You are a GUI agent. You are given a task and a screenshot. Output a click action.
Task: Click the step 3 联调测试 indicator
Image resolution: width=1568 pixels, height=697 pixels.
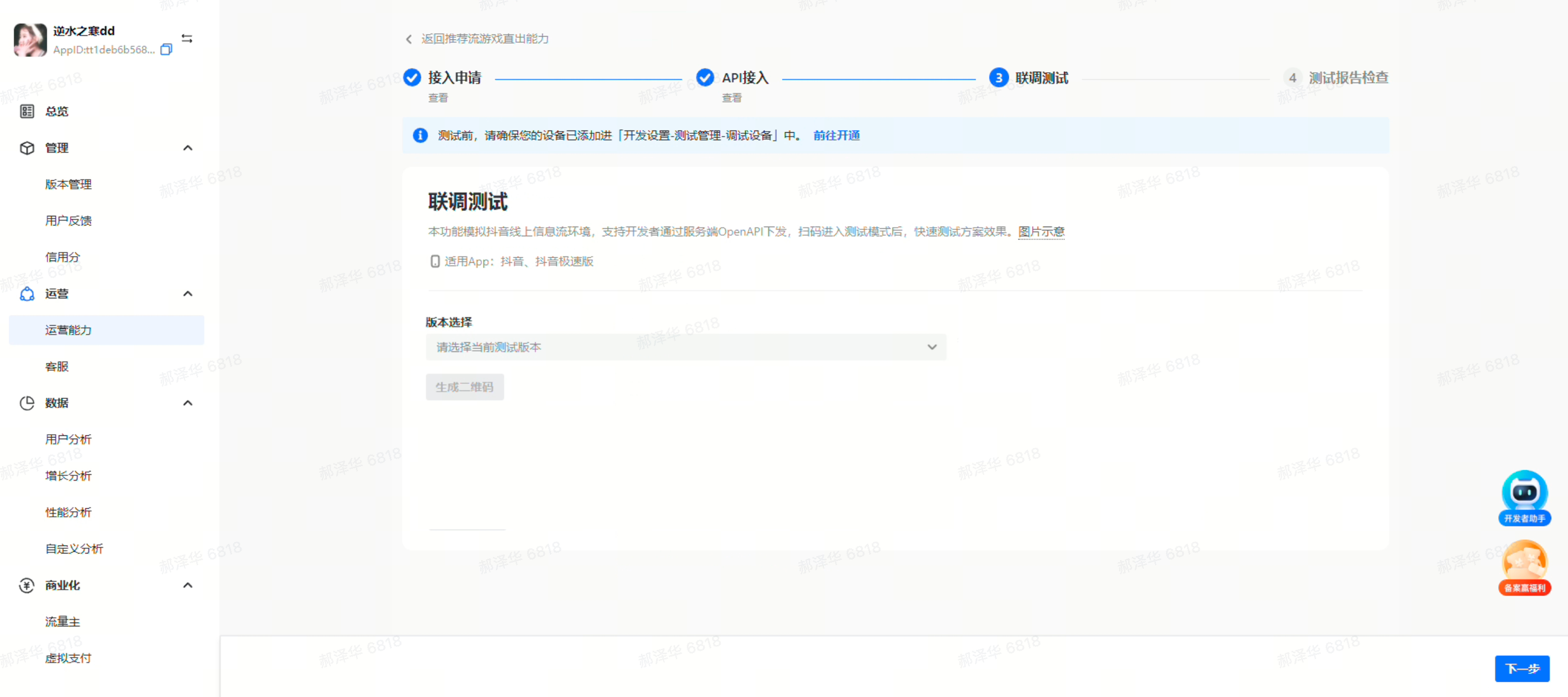pyautogui.click(x=998, y=77)
